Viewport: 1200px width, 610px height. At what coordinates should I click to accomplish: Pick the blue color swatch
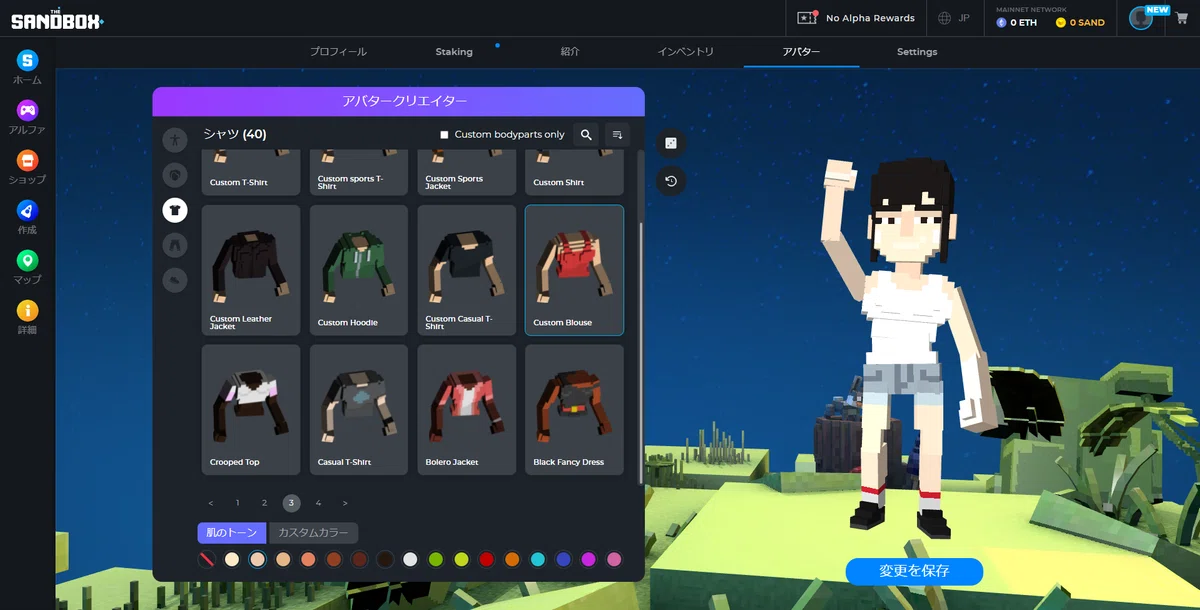(x=563, y=560)
